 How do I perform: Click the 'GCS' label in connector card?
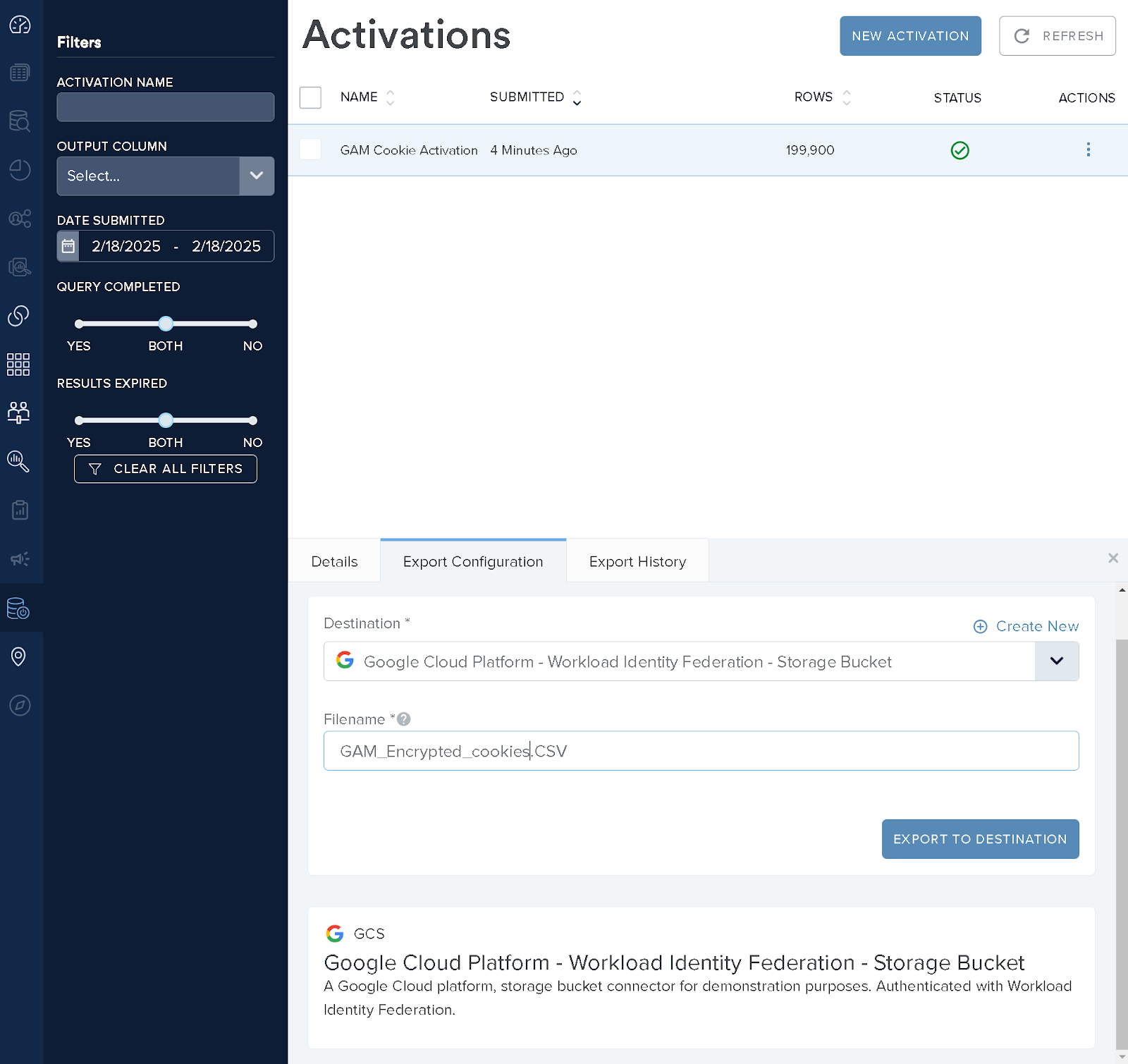tap(369, 934)
